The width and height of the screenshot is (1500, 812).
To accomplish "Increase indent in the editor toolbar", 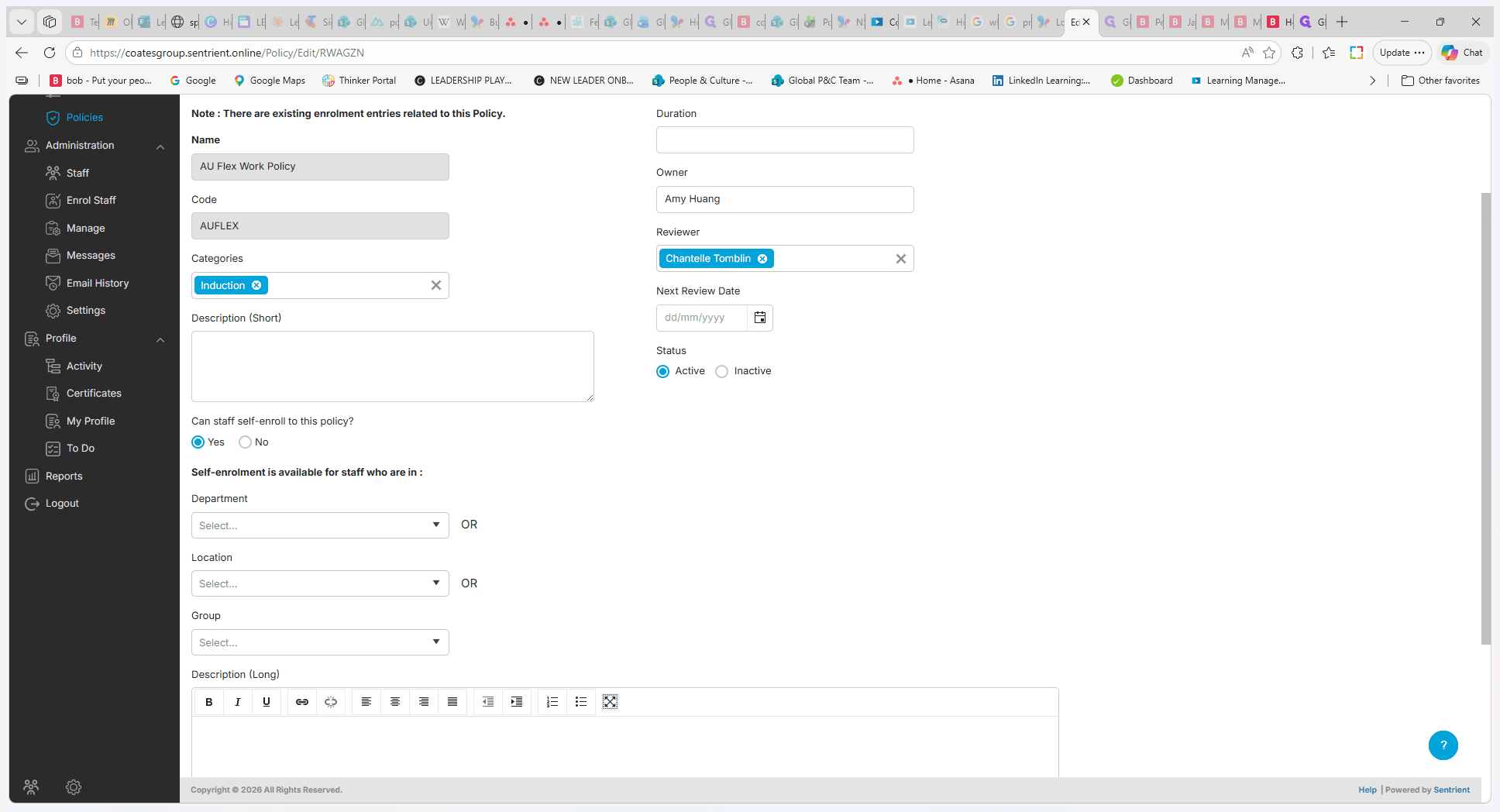I will point(517,702).
